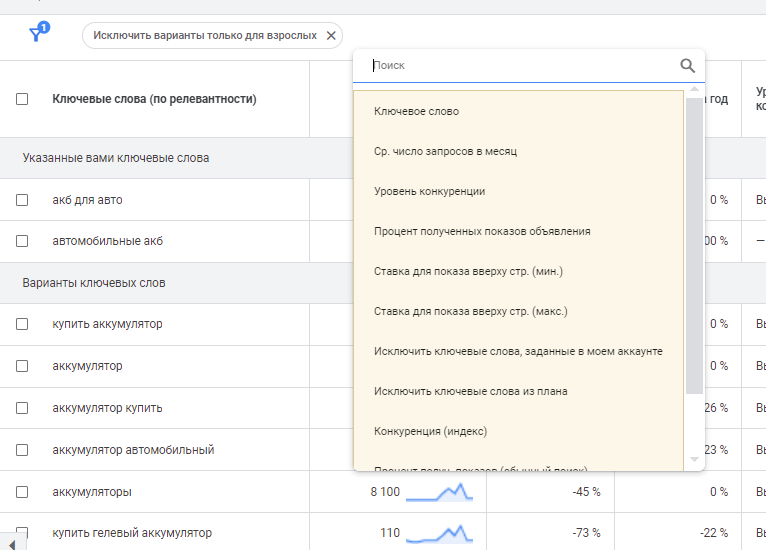Pick Ставка для показа вверху стр. (мин.)

coord(518,272)
